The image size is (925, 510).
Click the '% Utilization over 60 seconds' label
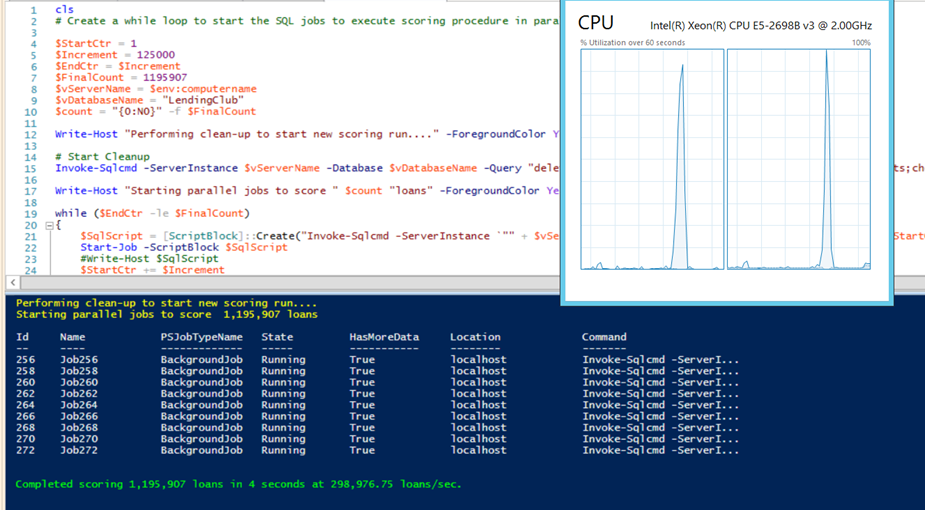coord(632,42)
